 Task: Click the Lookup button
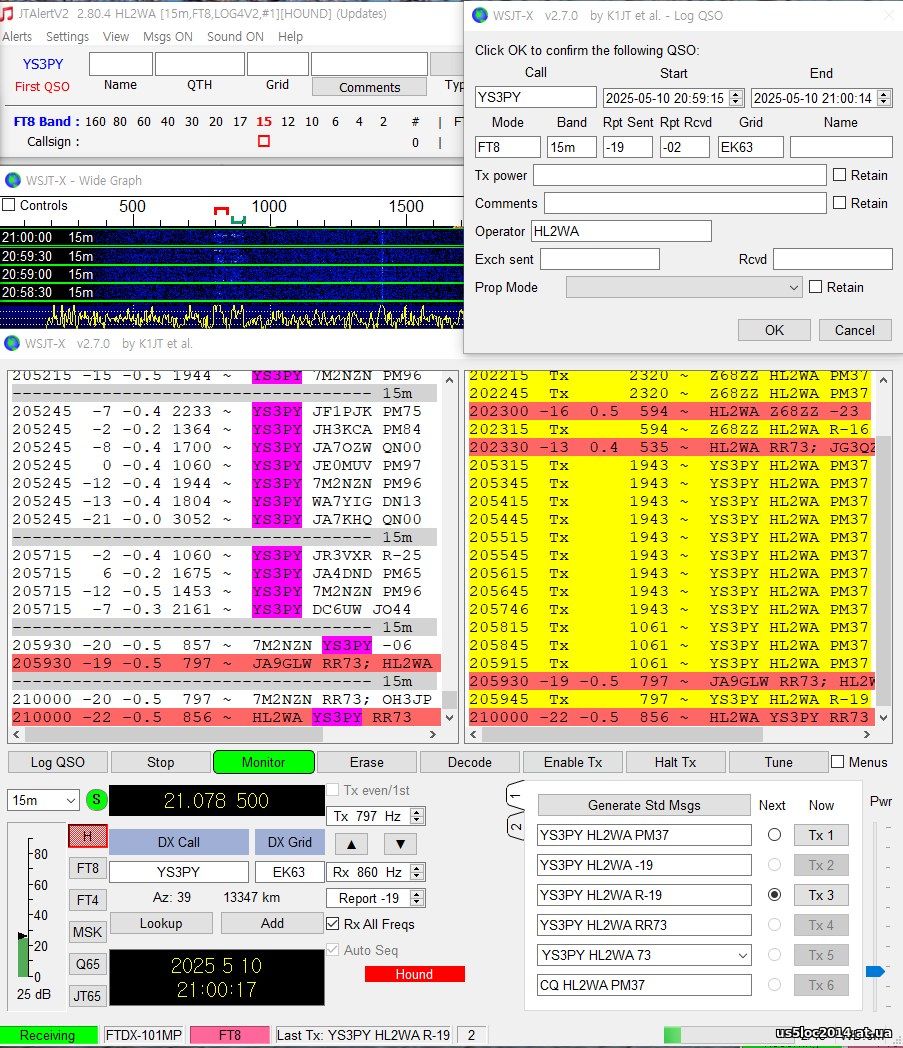click(161, 923)
